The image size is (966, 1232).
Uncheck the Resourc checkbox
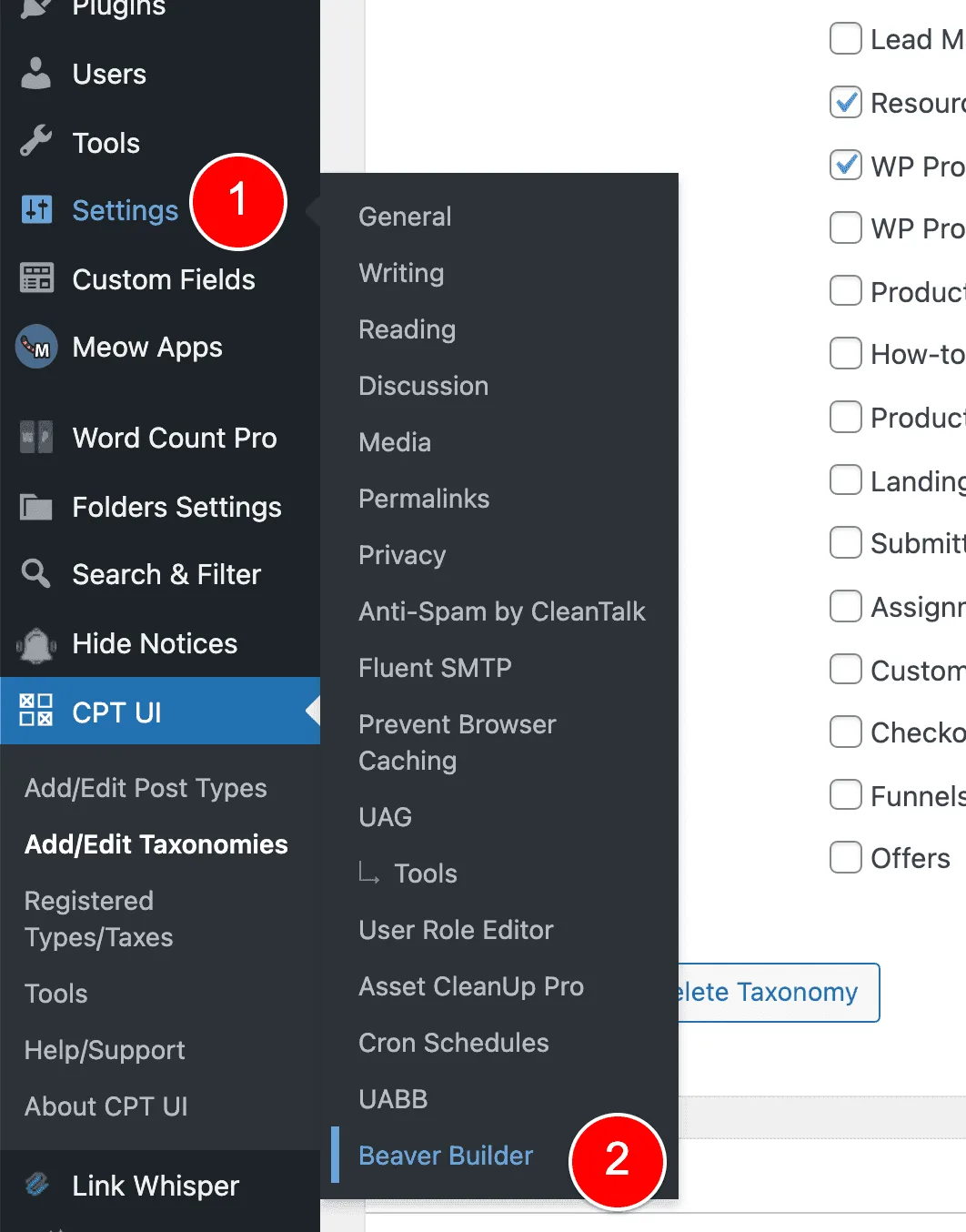click(x=846, y=102)
